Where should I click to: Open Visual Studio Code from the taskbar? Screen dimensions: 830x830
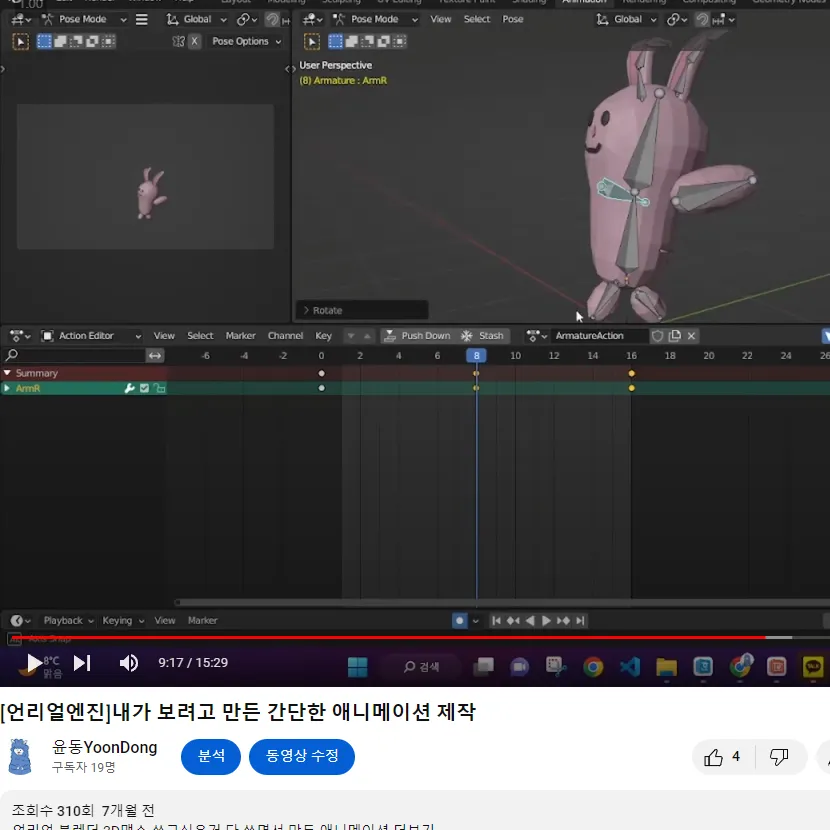[629, 666]
